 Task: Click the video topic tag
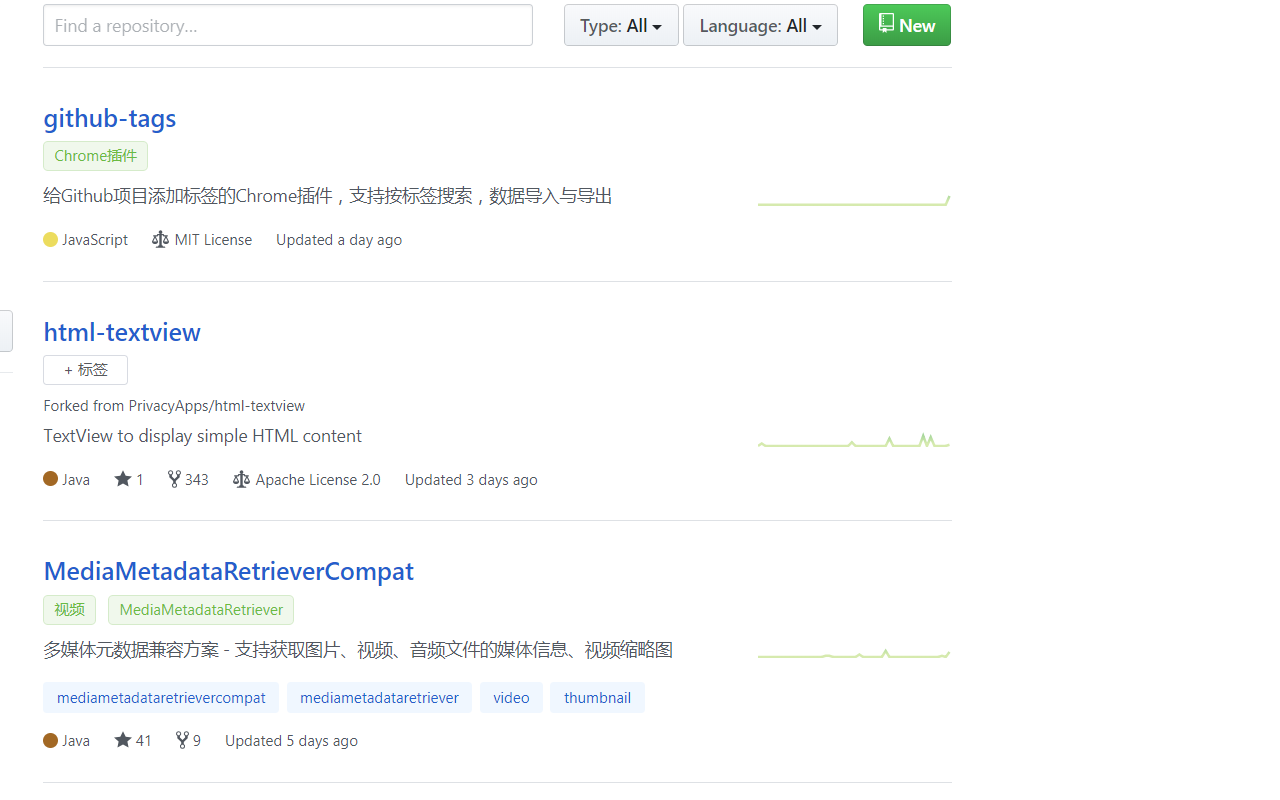[511, 697]
